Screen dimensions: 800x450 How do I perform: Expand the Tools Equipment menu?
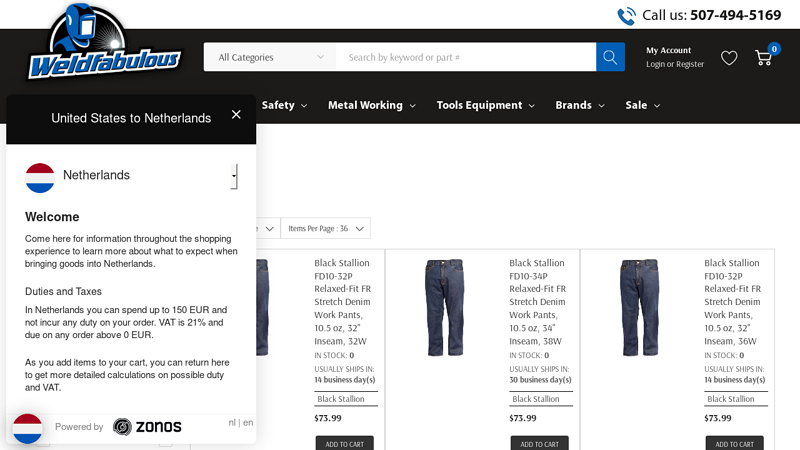point(485,105)
